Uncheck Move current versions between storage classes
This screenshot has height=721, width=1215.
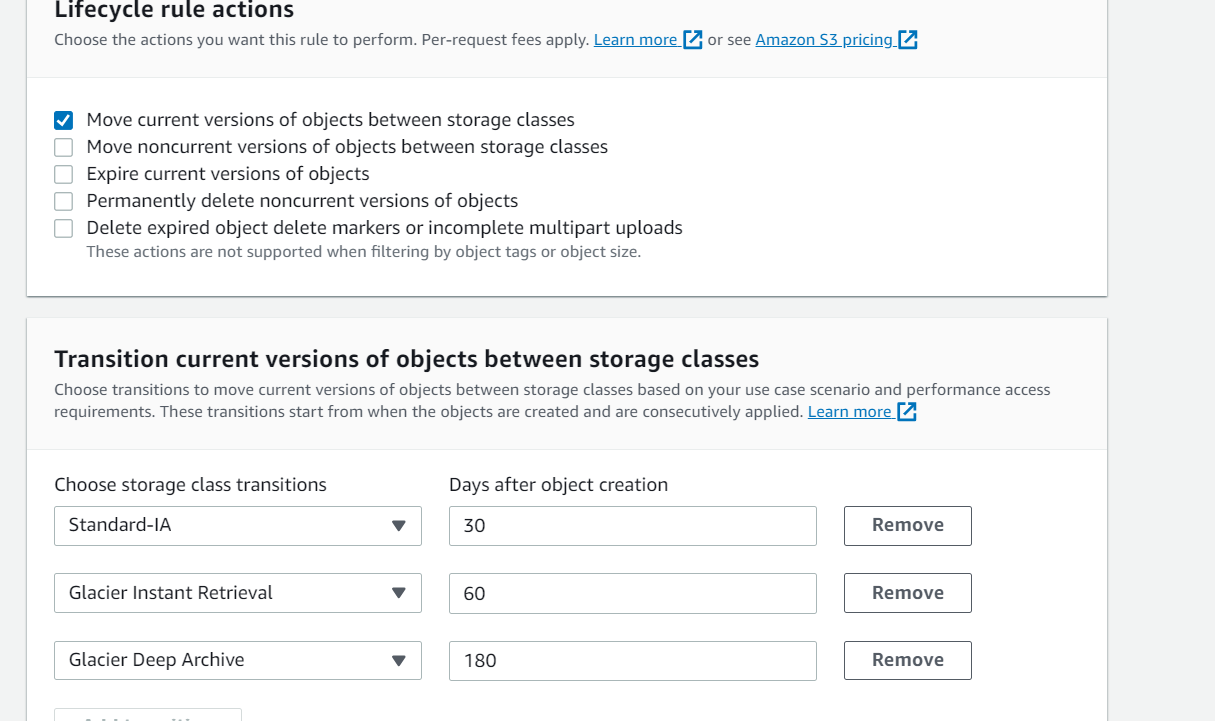(64, 120)
